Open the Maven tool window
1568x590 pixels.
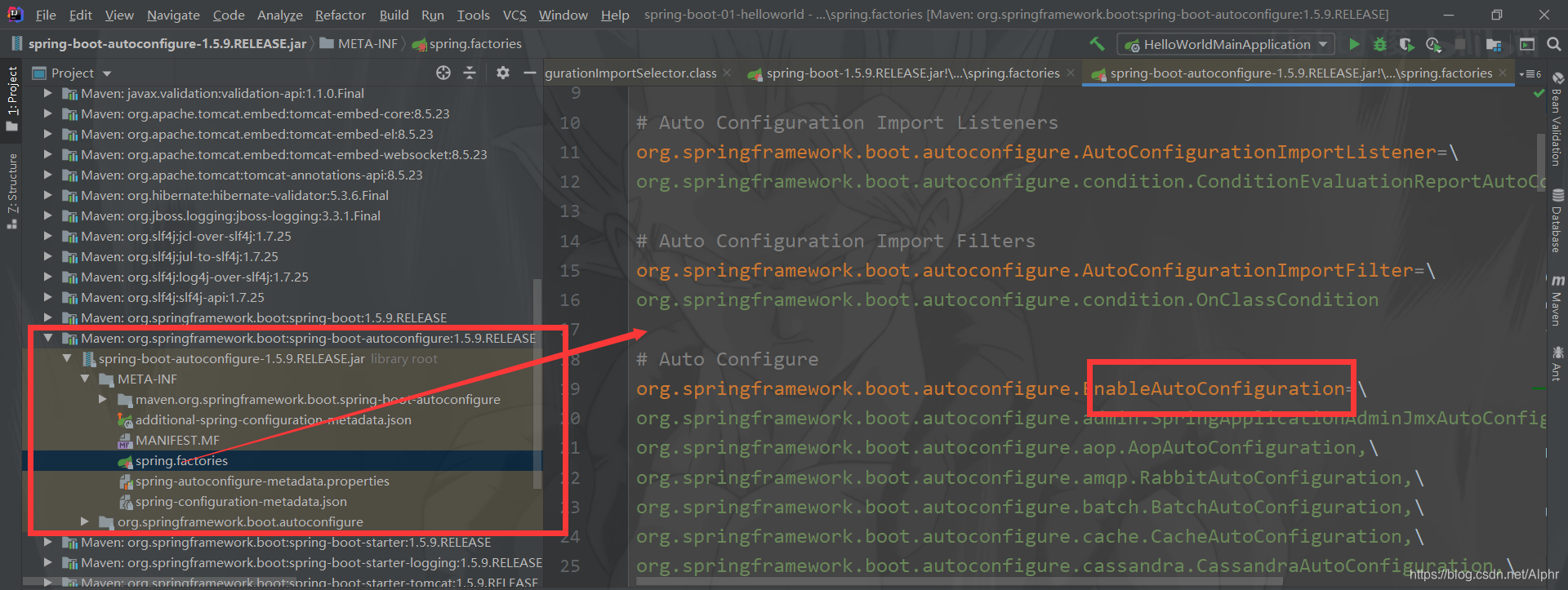tap(1557, 300)
